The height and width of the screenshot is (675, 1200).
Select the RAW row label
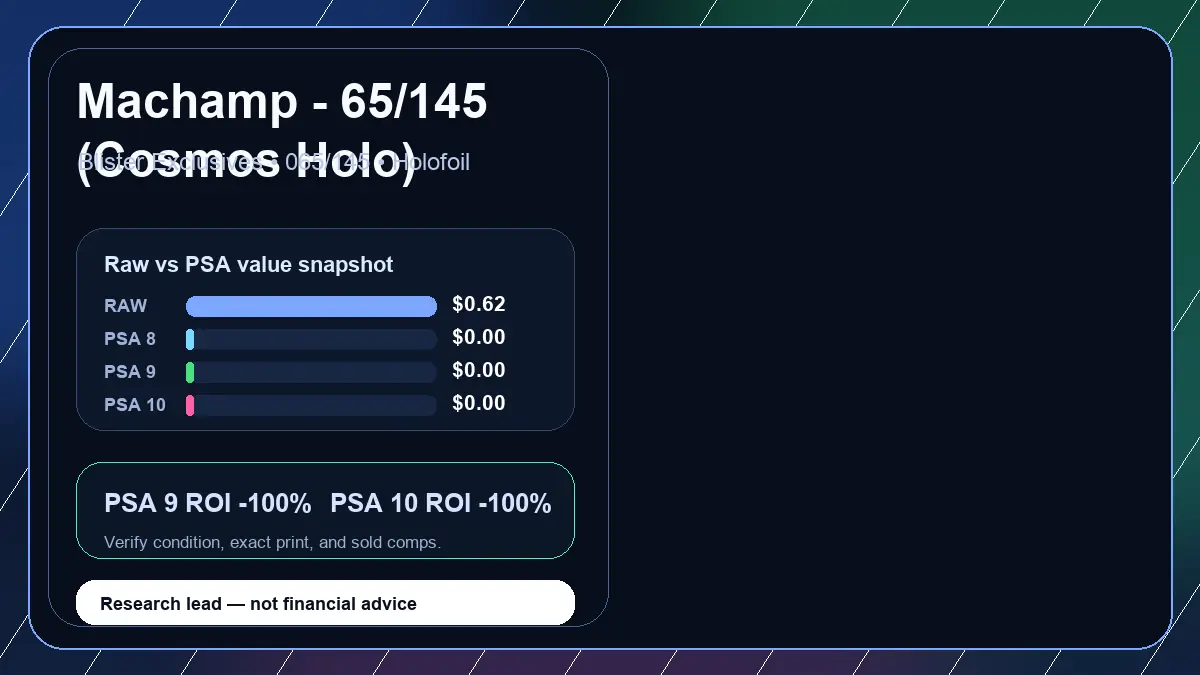click(x=126, y=306)
